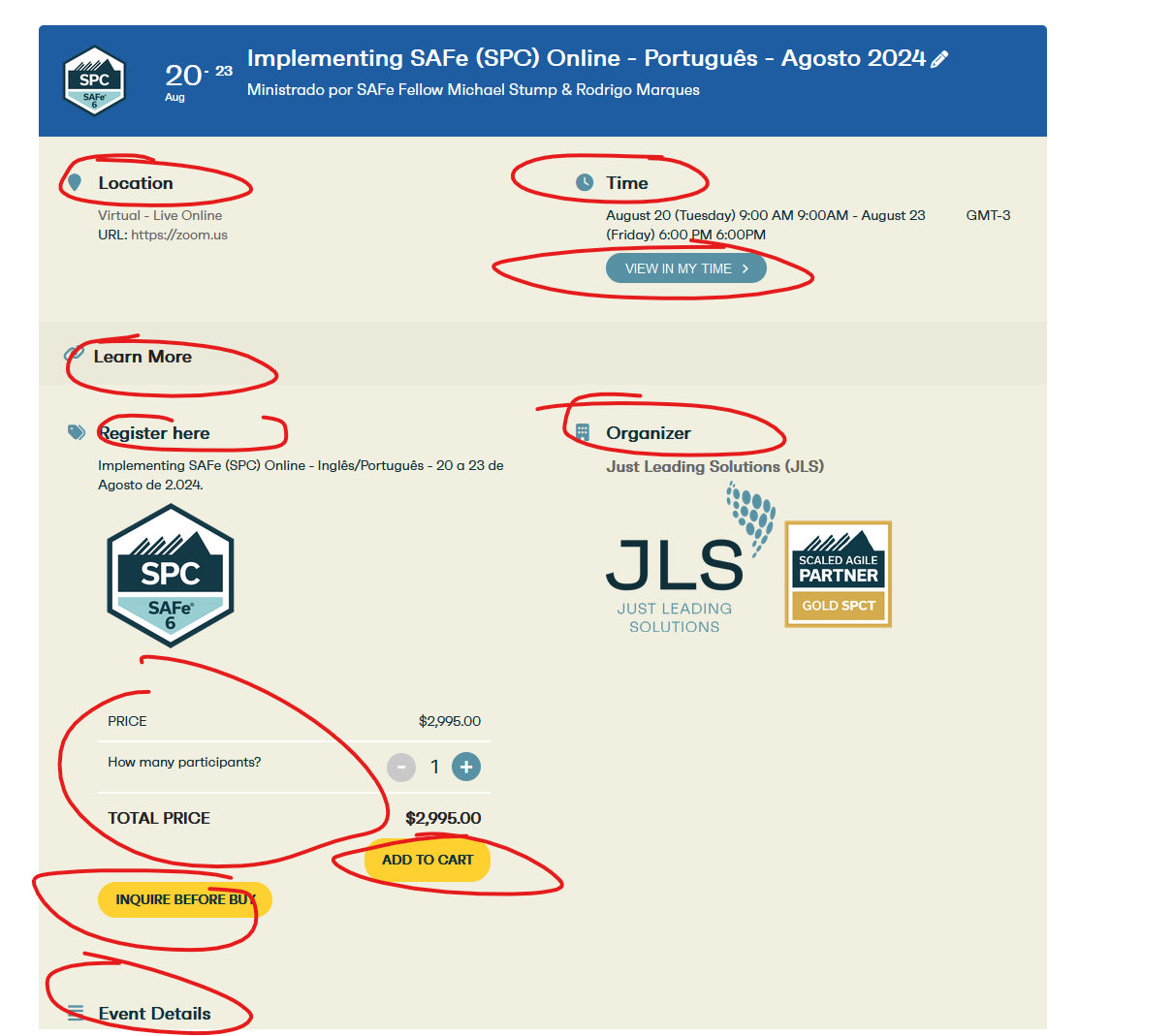This screenshot has width=1174, height=1036.
Task: Increase participants with the plus button
Action: (x=466, y=767)
